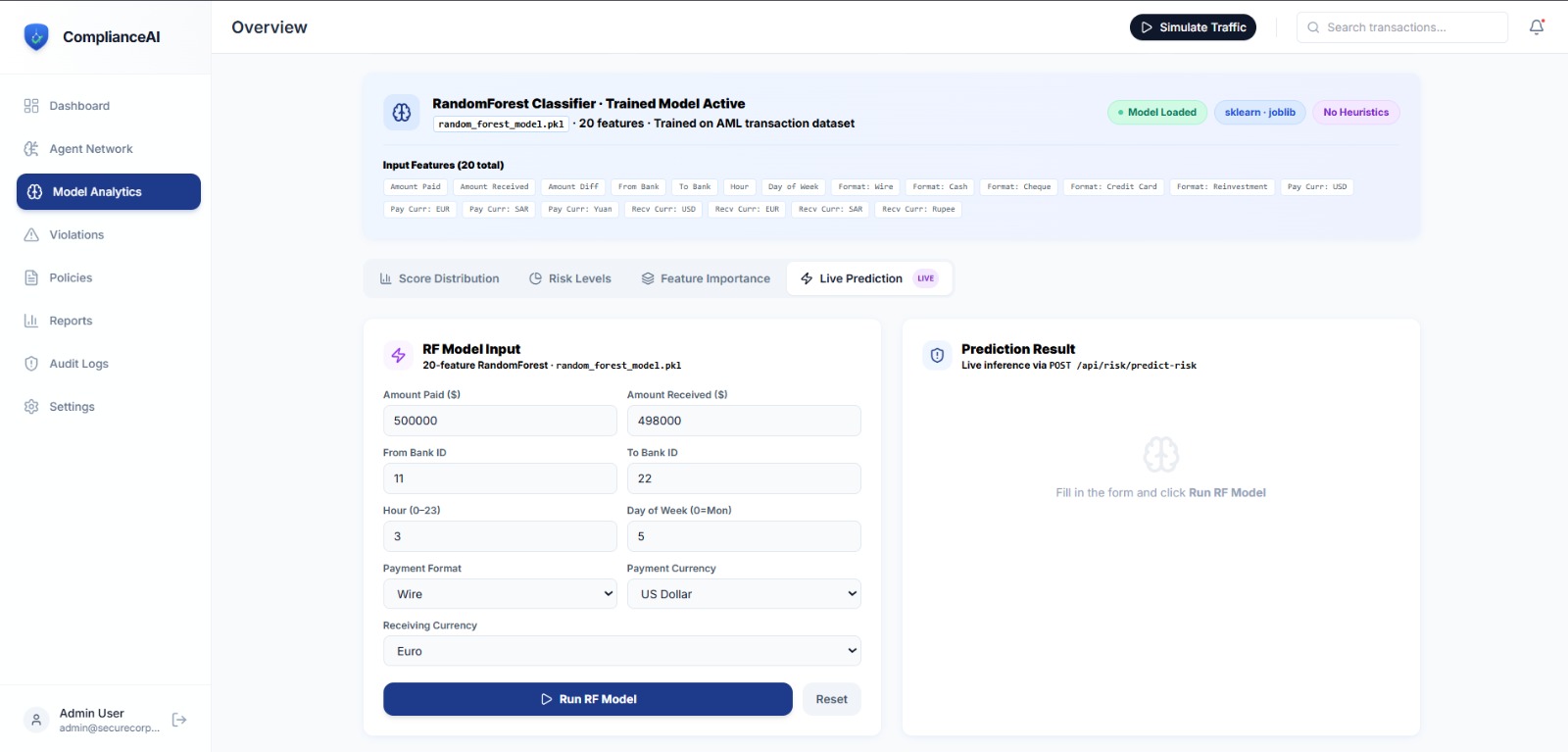Click the Format: Cheque chip

tap(1019, 186)
